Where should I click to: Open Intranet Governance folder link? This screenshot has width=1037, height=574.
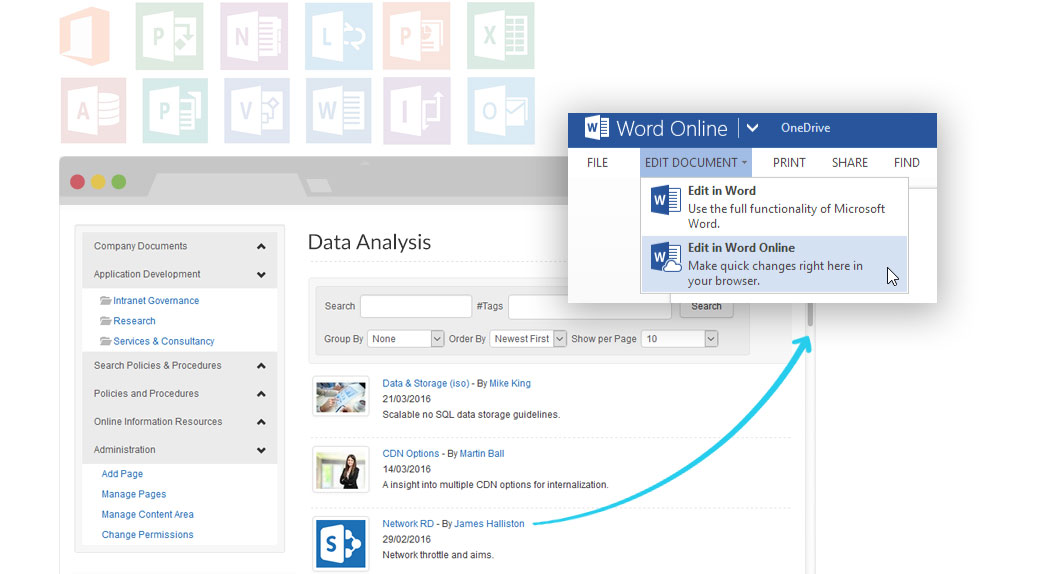156,300
